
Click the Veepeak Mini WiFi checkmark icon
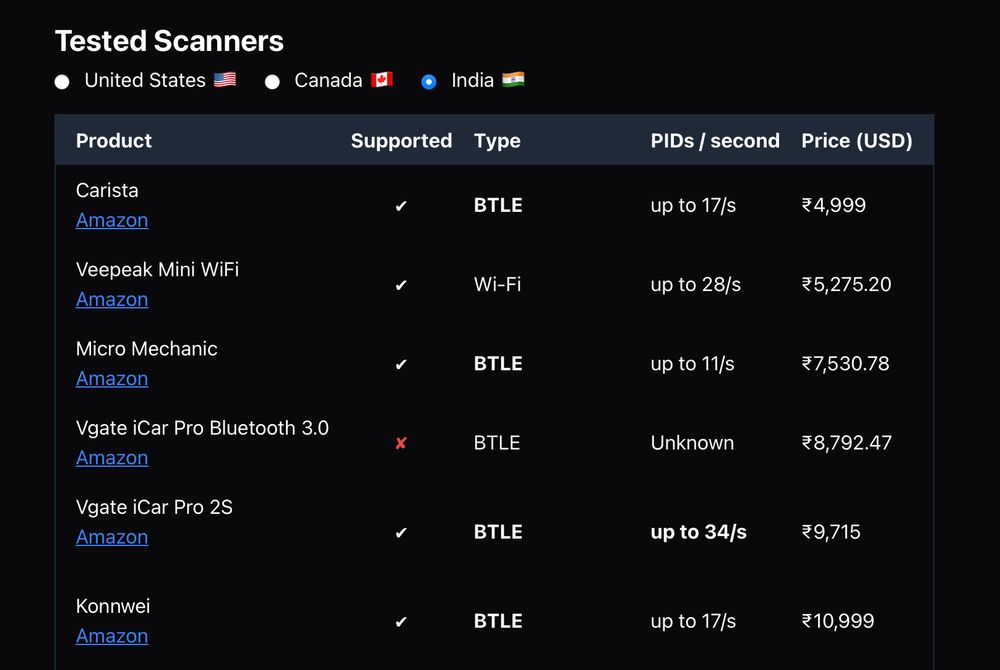(x=401, y=285)
